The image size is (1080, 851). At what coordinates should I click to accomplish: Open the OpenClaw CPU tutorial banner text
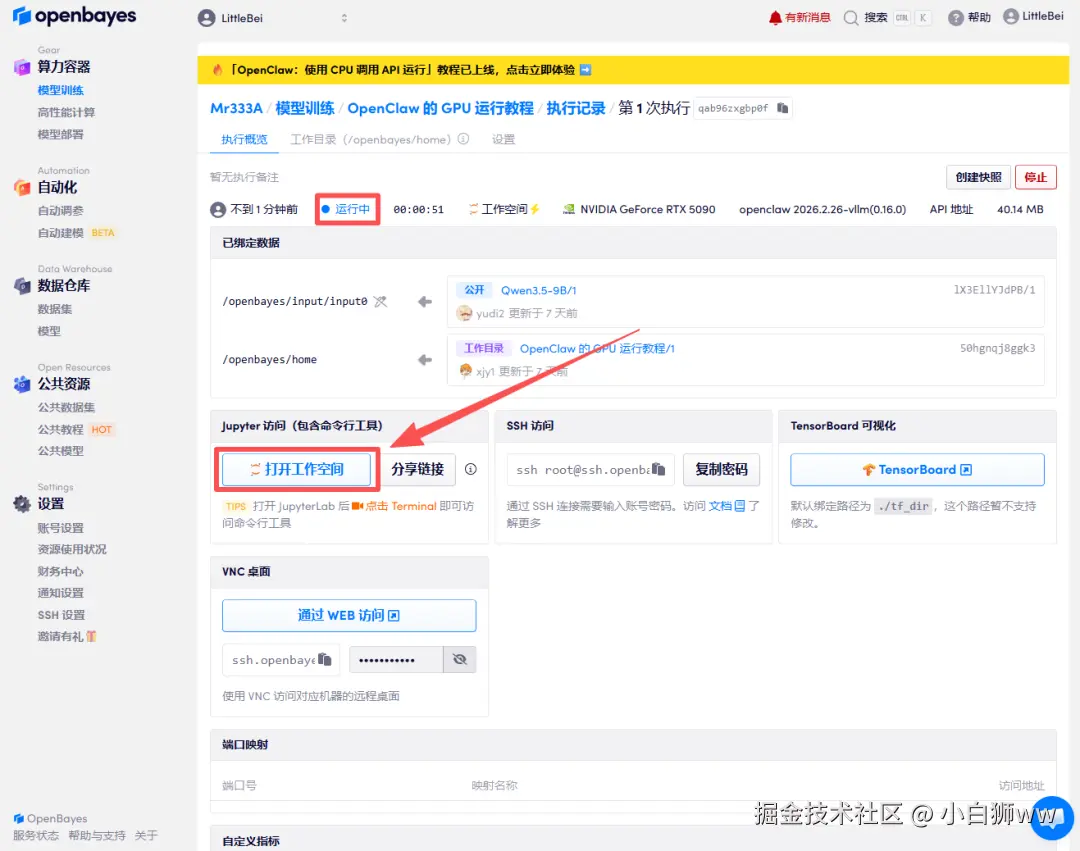coord(402,70)
